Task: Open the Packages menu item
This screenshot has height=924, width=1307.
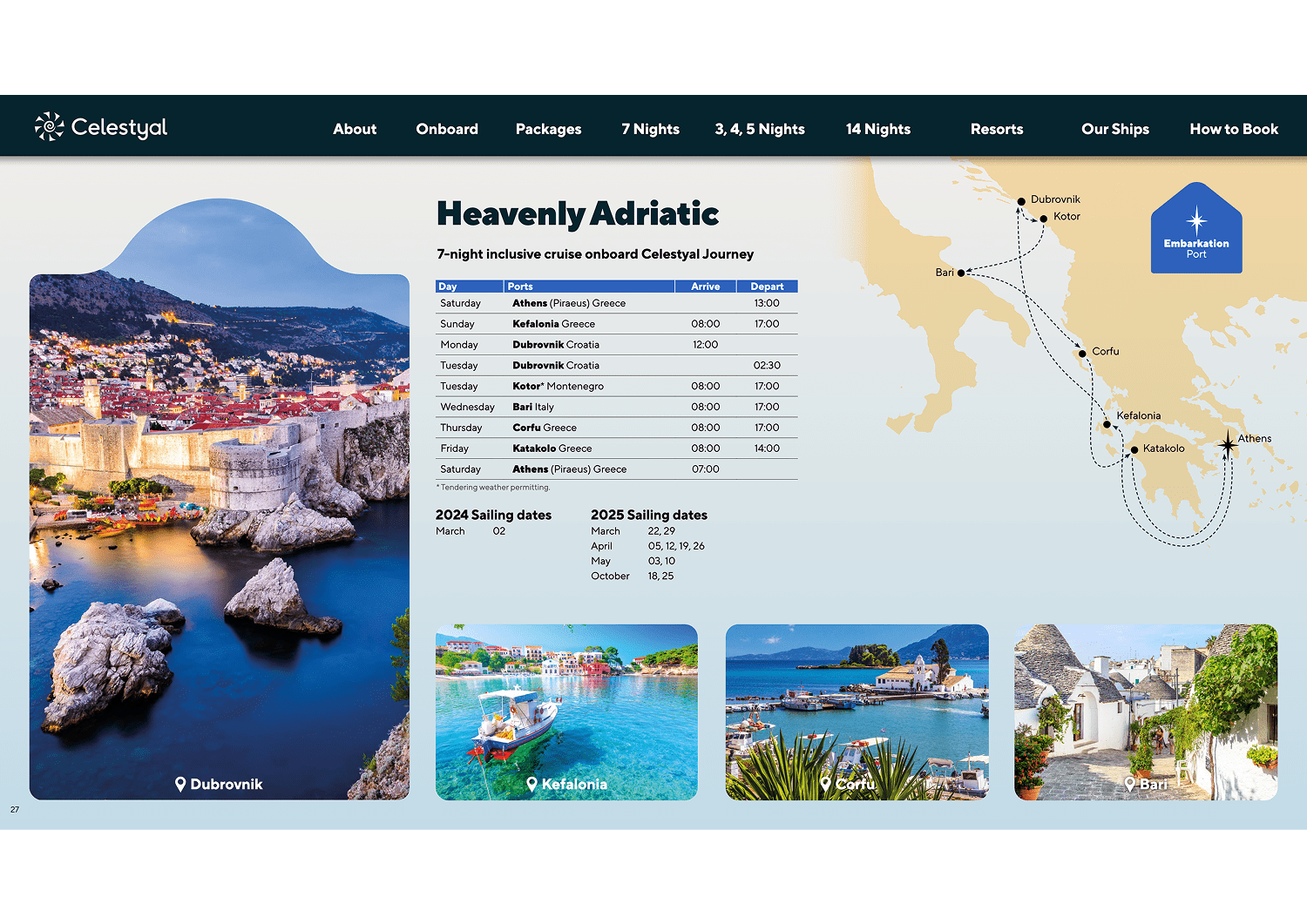Action: click(x=548, y=129)
